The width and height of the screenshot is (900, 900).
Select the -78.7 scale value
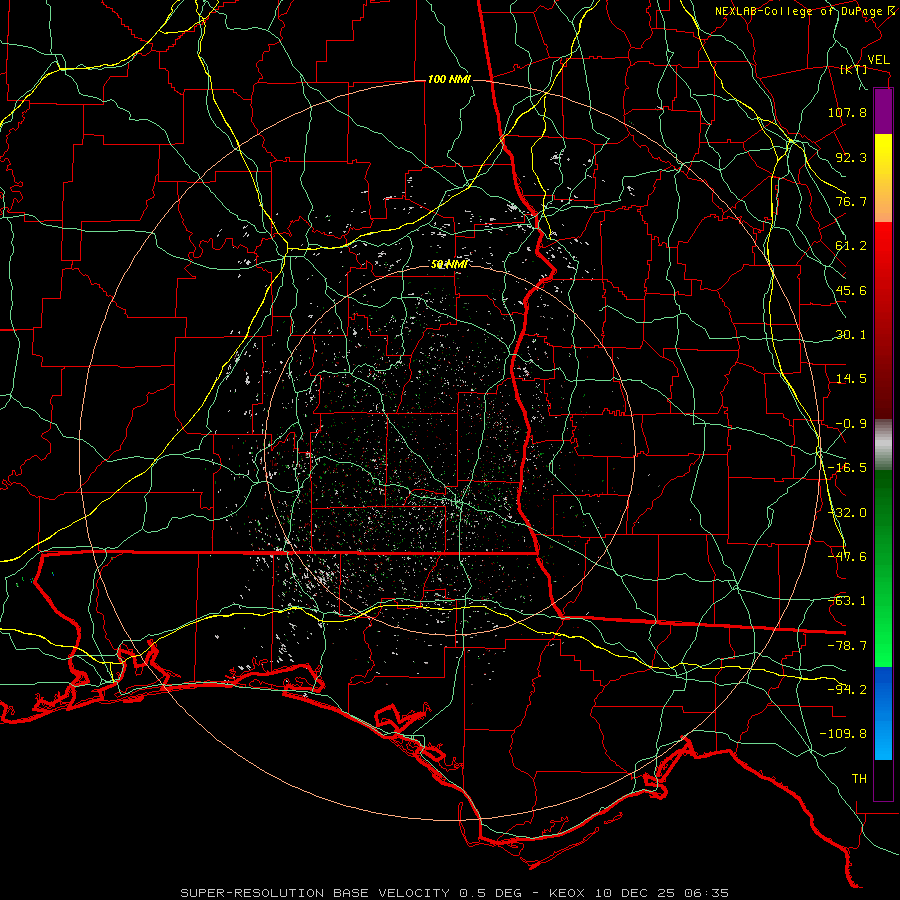point(847,646)
